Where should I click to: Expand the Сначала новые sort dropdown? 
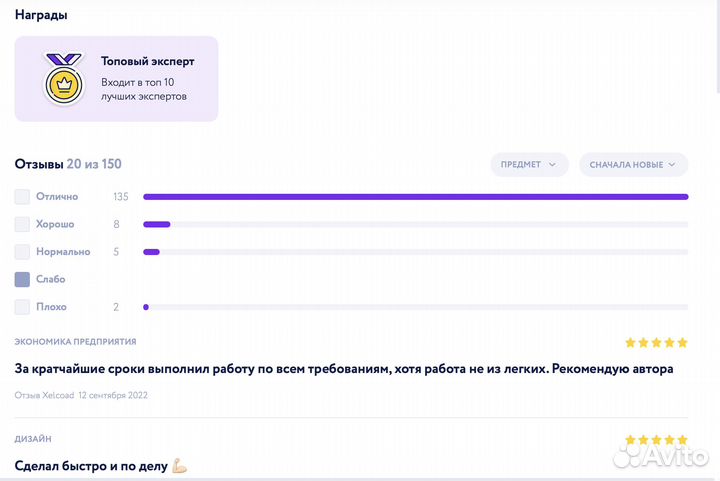(x=632, y=165)
